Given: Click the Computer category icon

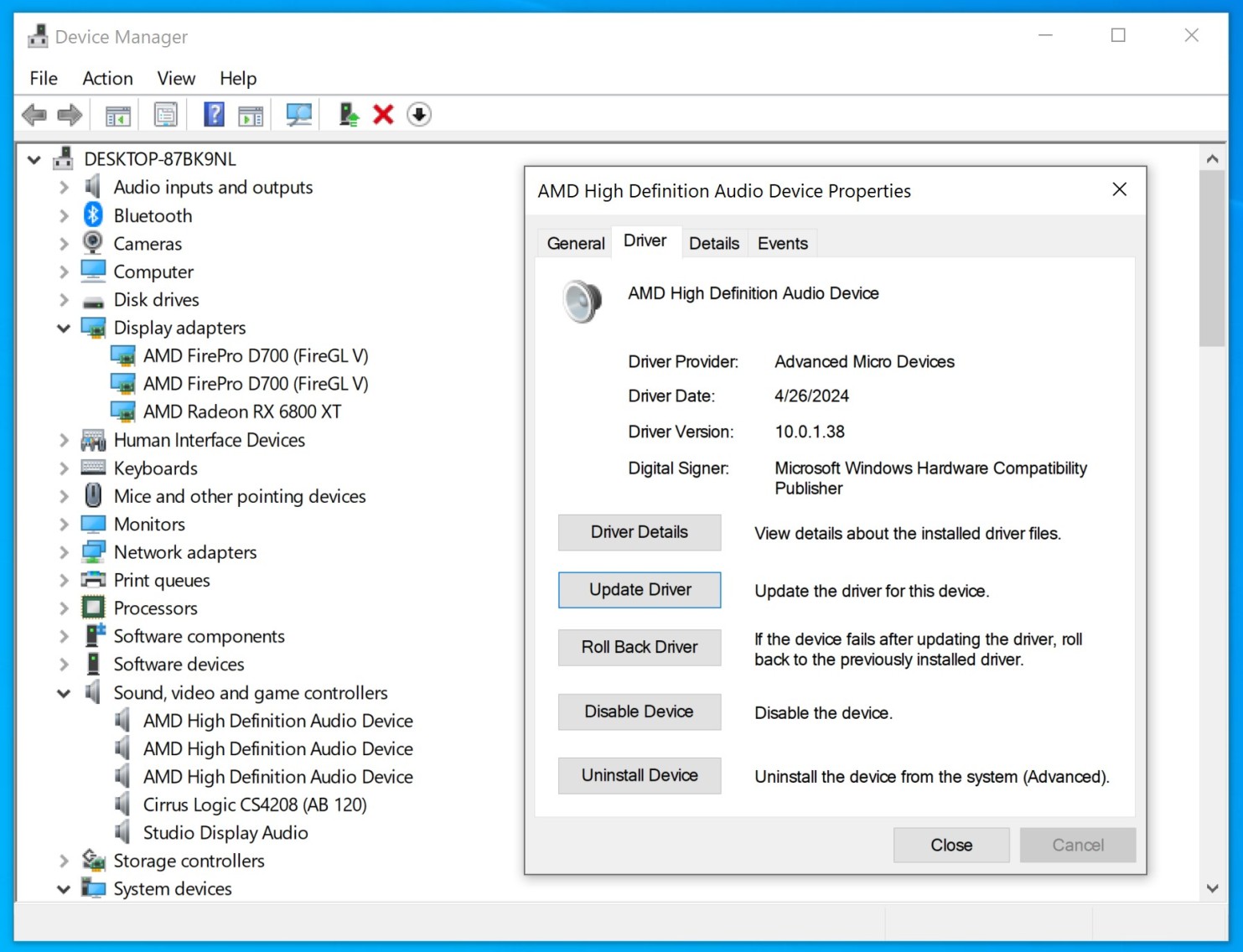Looking at the screenshot, I should [93, 272].
